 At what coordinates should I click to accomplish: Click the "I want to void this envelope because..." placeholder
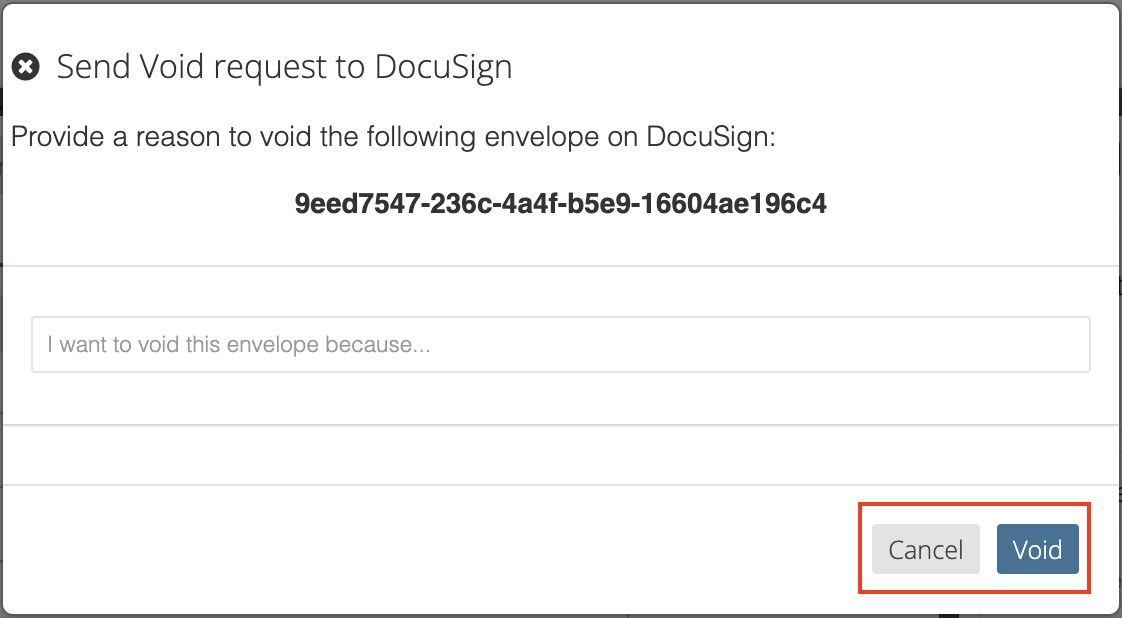click(x=240, y=345)
